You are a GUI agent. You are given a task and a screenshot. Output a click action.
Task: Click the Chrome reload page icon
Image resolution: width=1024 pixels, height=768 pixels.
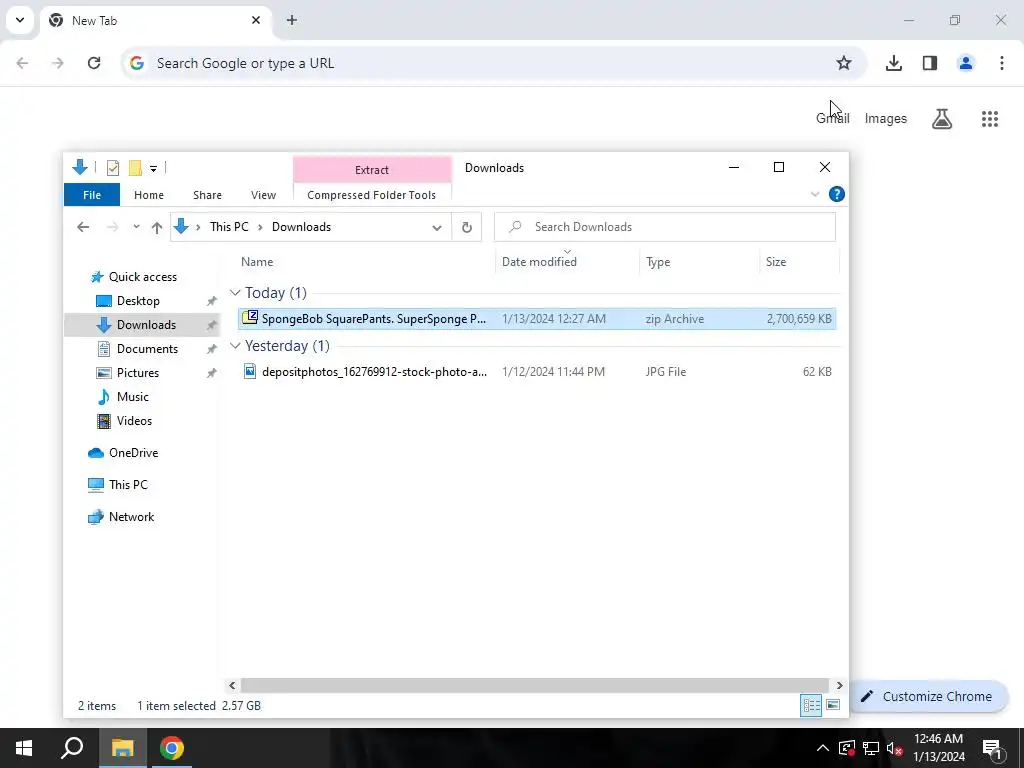click(94, 63)
